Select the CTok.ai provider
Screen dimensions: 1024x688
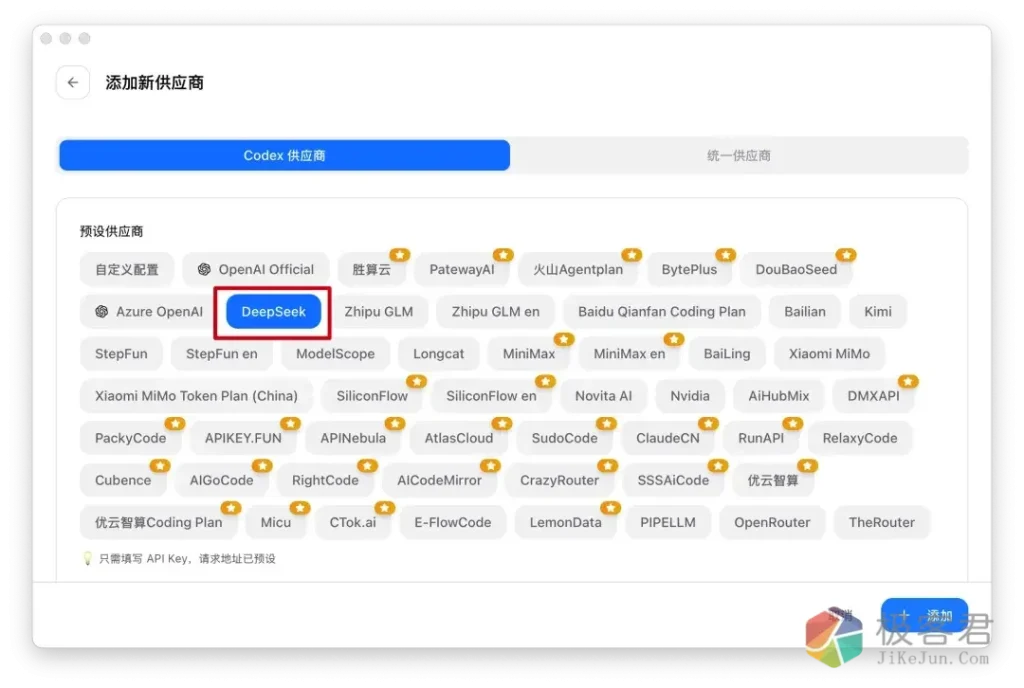pyautogui.click(x=353, y=522)
